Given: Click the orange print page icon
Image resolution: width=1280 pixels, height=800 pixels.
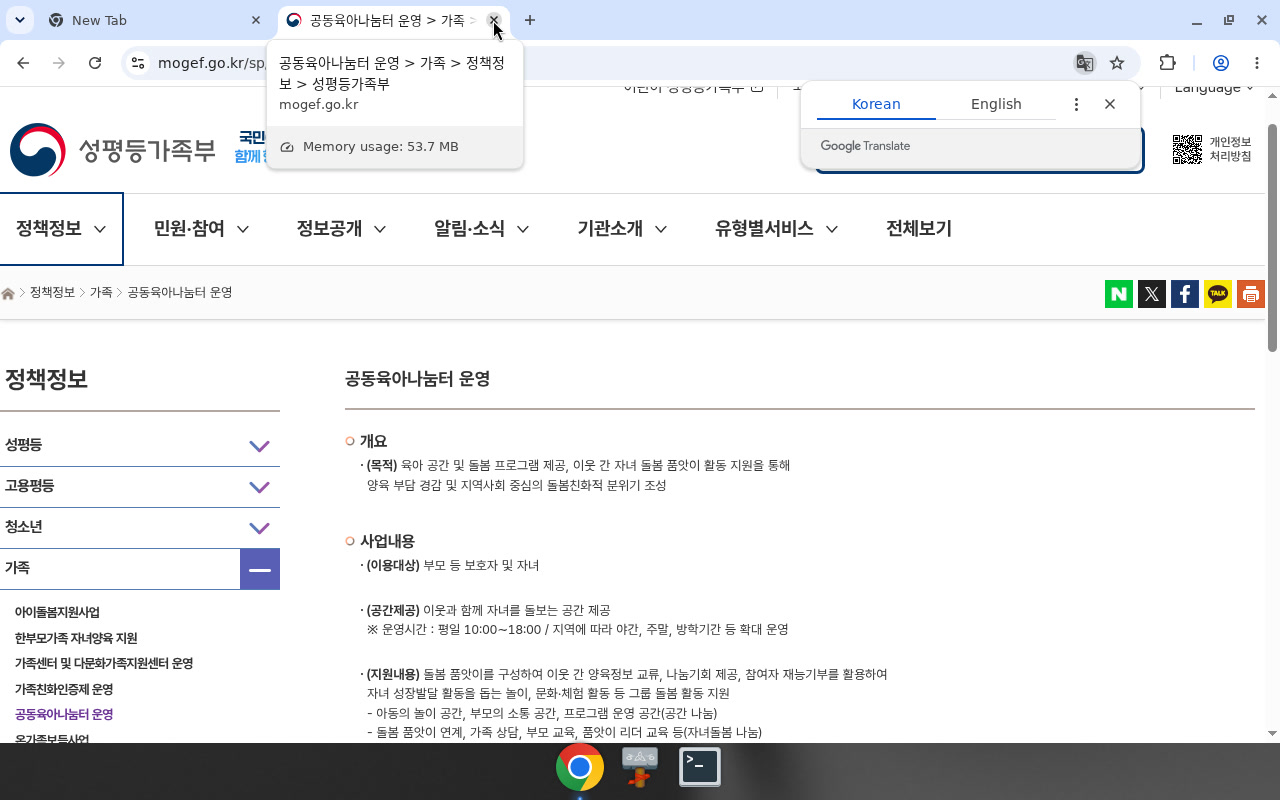Looking at the screenshot, I should pyautogui.click(x=1251, y=294).
